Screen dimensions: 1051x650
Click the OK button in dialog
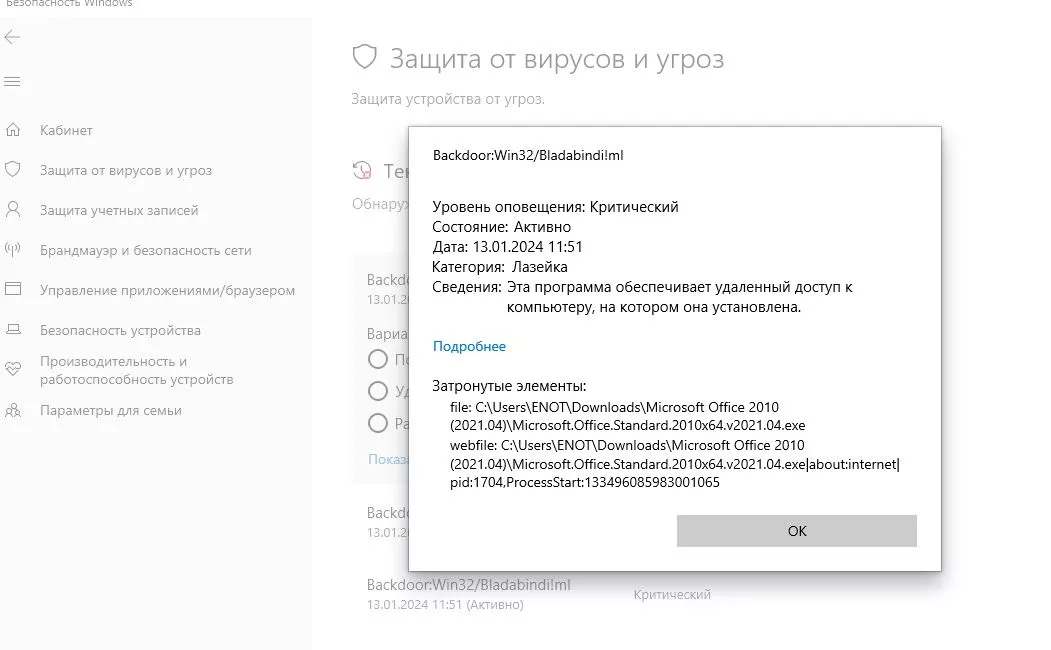(796, 531)
